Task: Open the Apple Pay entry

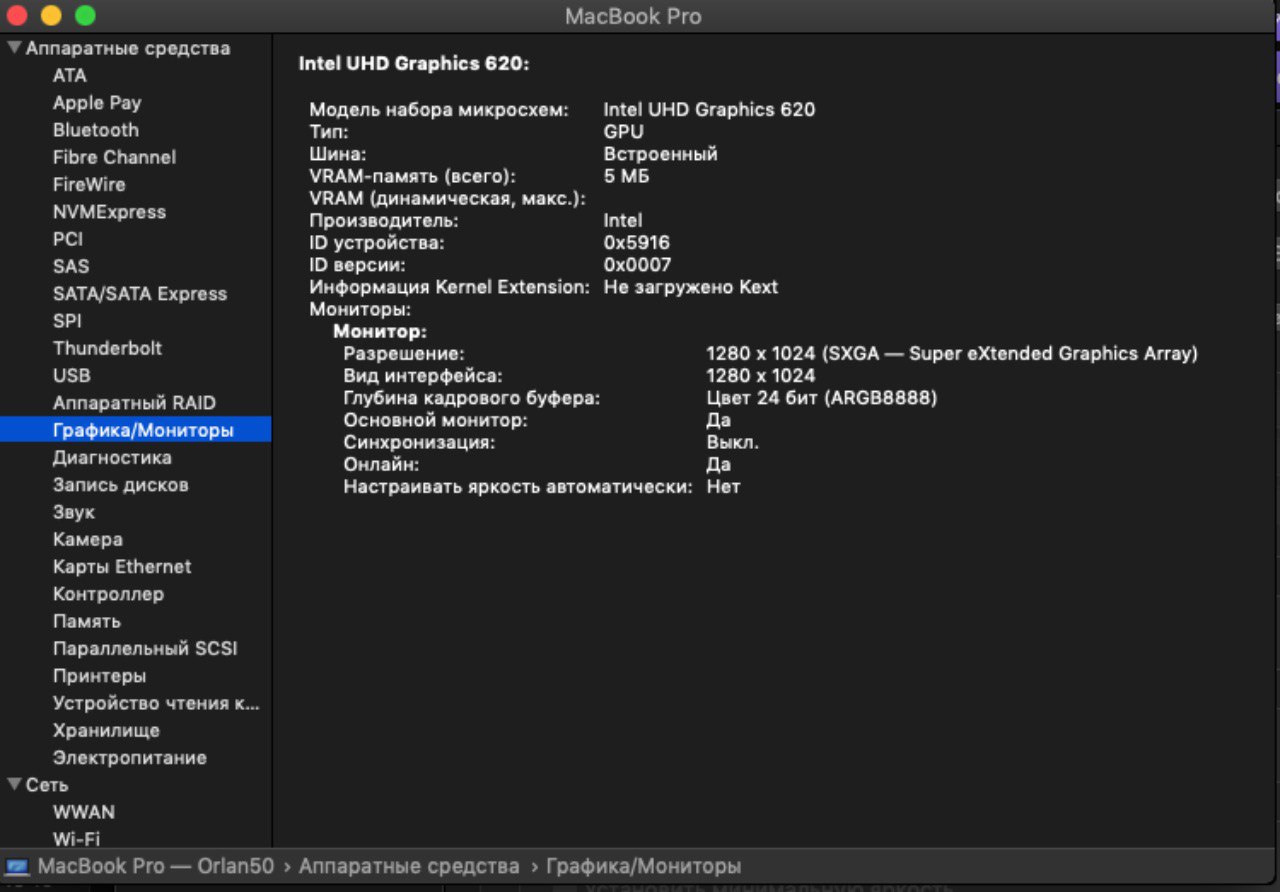Action: (x=97, y=103)
